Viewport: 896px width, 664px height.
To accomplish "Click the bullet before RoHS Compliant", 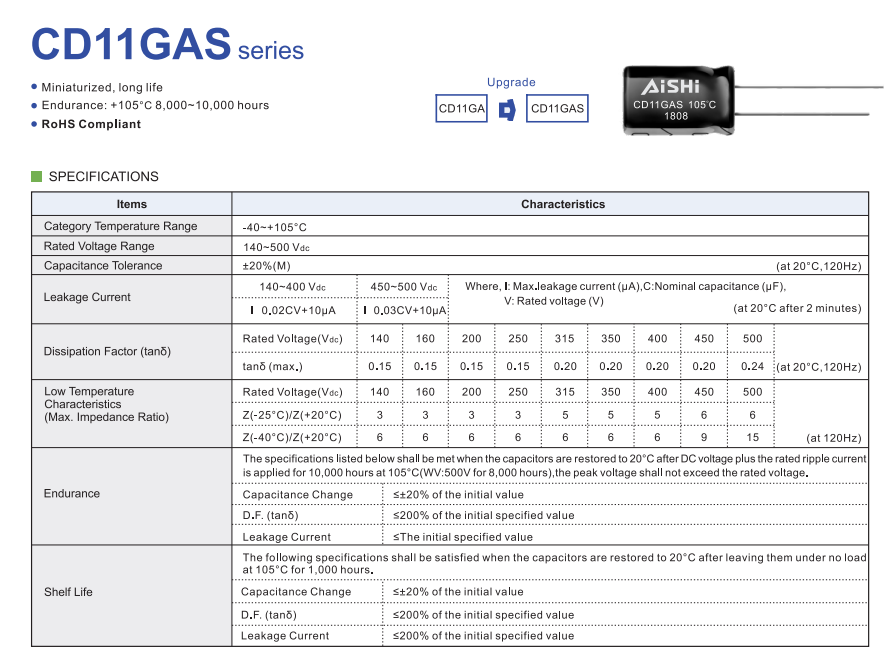I will 35,124.
